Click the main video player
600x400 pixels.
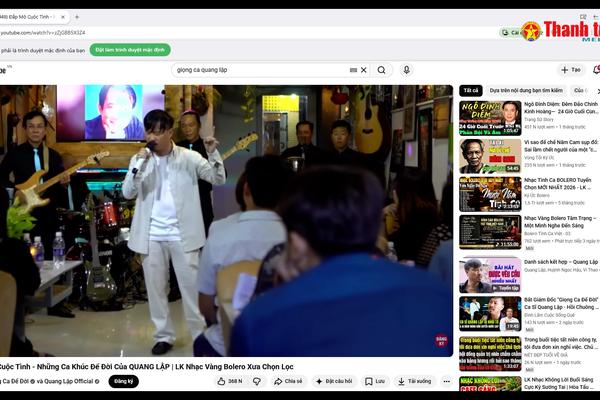point(227,221)
